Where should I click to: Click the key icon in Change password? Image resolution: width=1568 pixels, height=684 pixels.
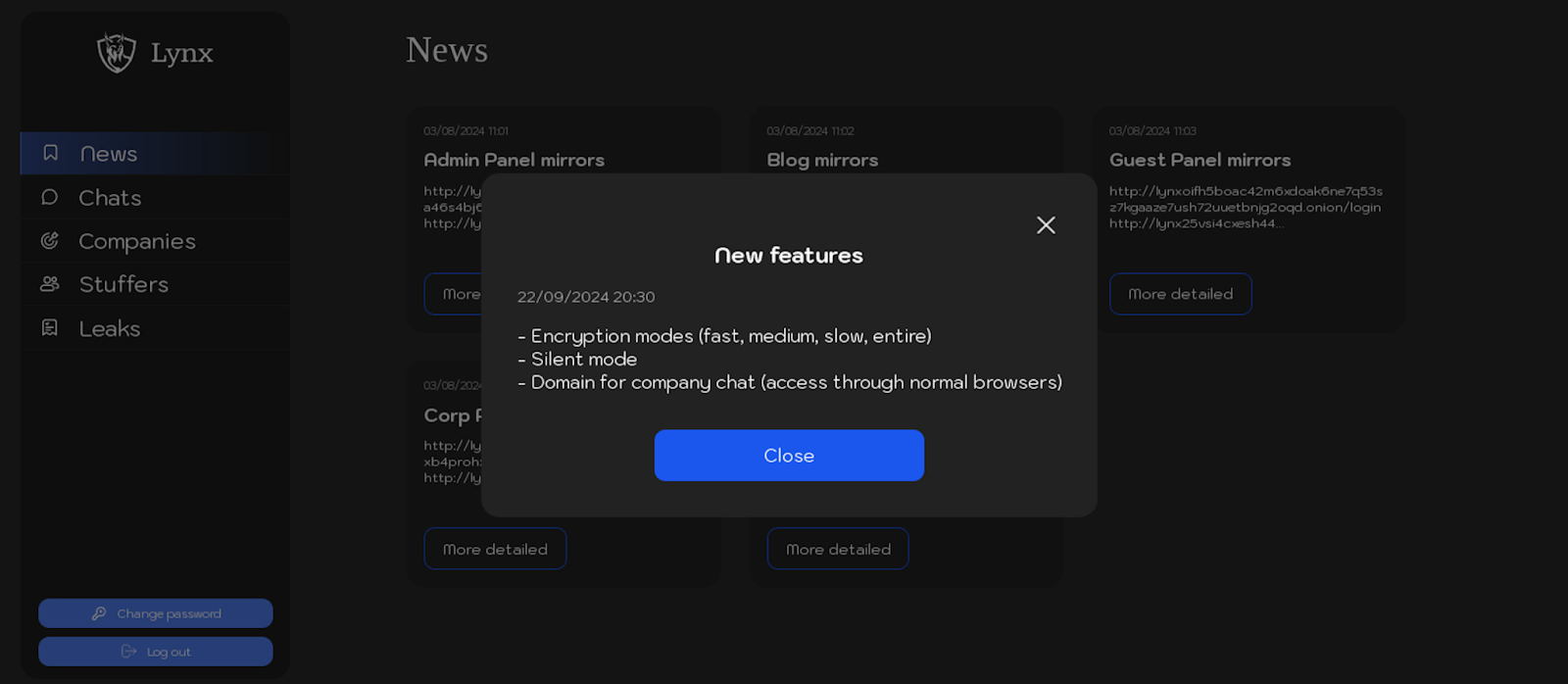[x=99, y=613]
